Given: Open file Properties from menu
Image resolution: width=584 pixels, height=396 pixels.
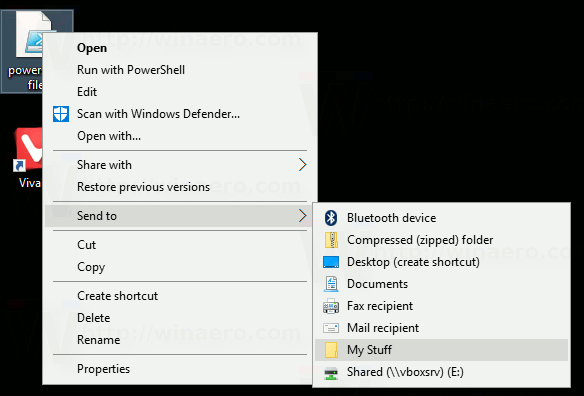Looking at the screenshot, I should point(104,369).
